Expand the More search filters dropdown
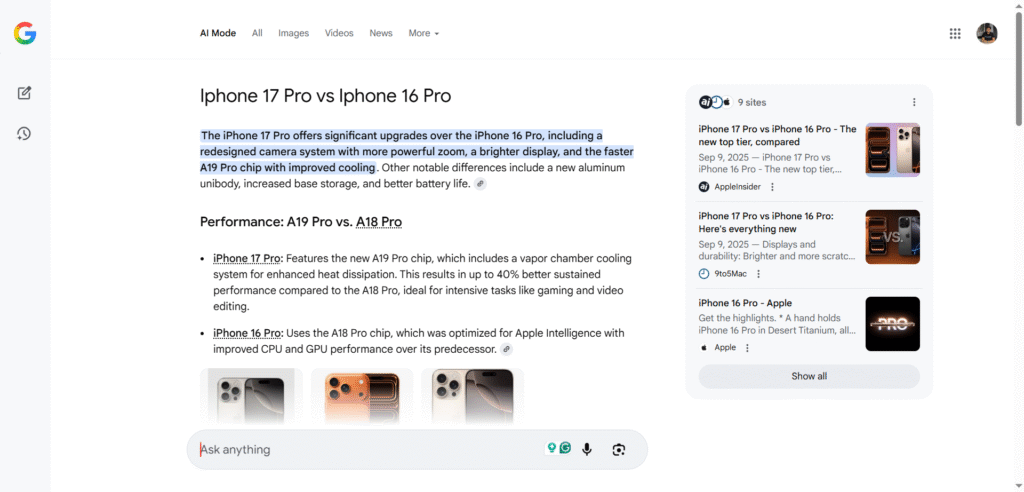Image resolution: width=1024 pixels, height=492 pixels. pyautogui.click(x=424, y=33)
